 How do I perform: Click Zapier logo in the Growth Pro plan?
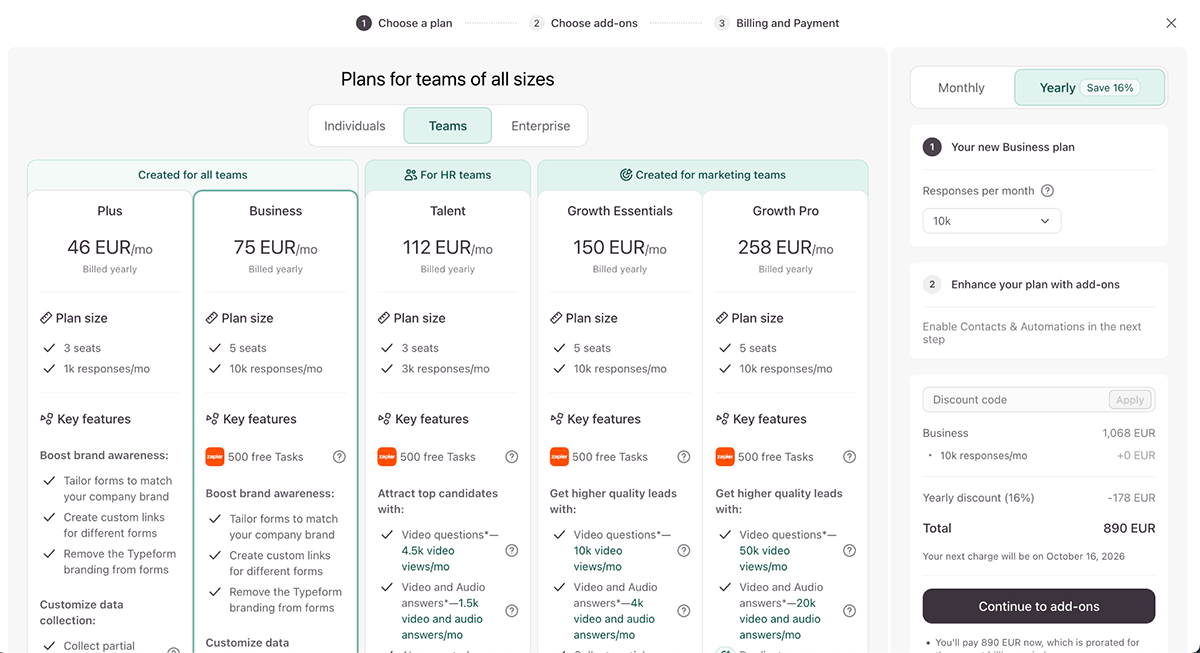[x=724, y=457]
